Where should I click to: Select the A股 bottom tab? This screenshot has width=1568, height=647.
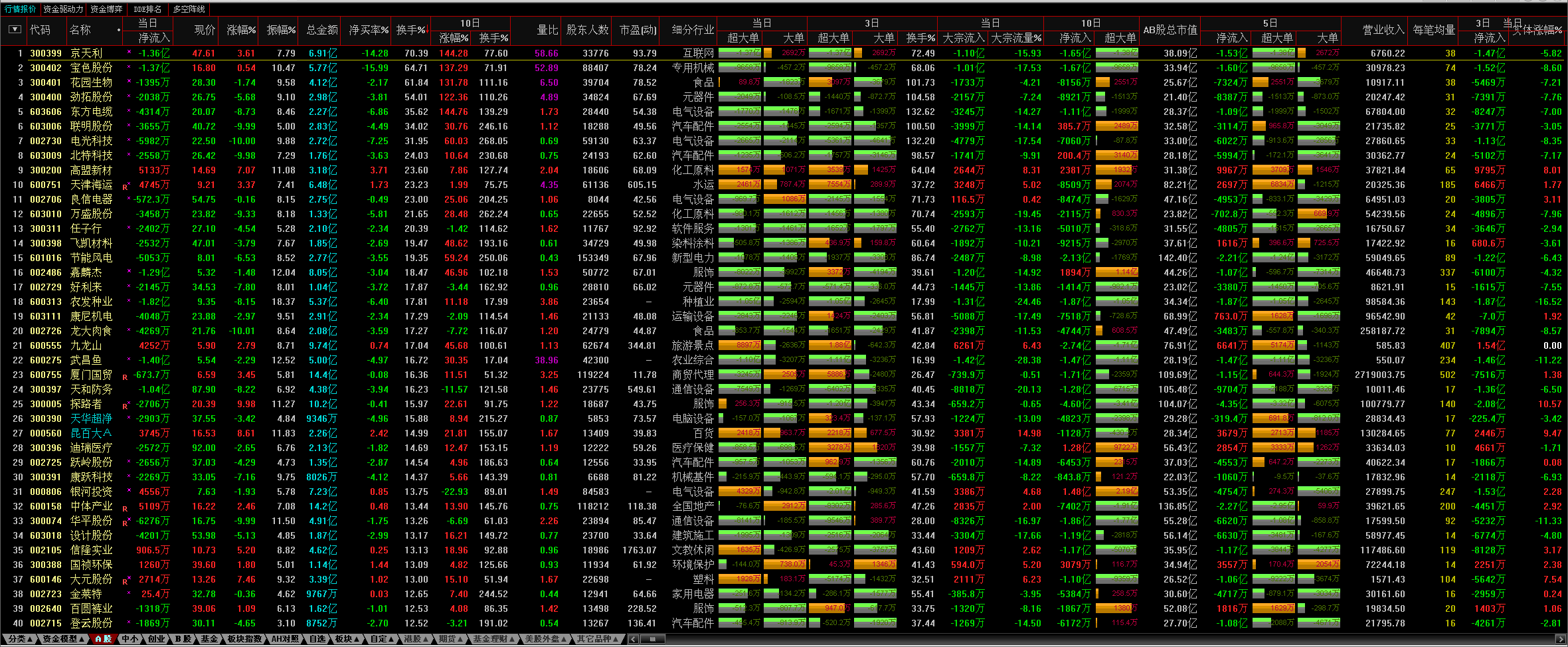point(103,639)
